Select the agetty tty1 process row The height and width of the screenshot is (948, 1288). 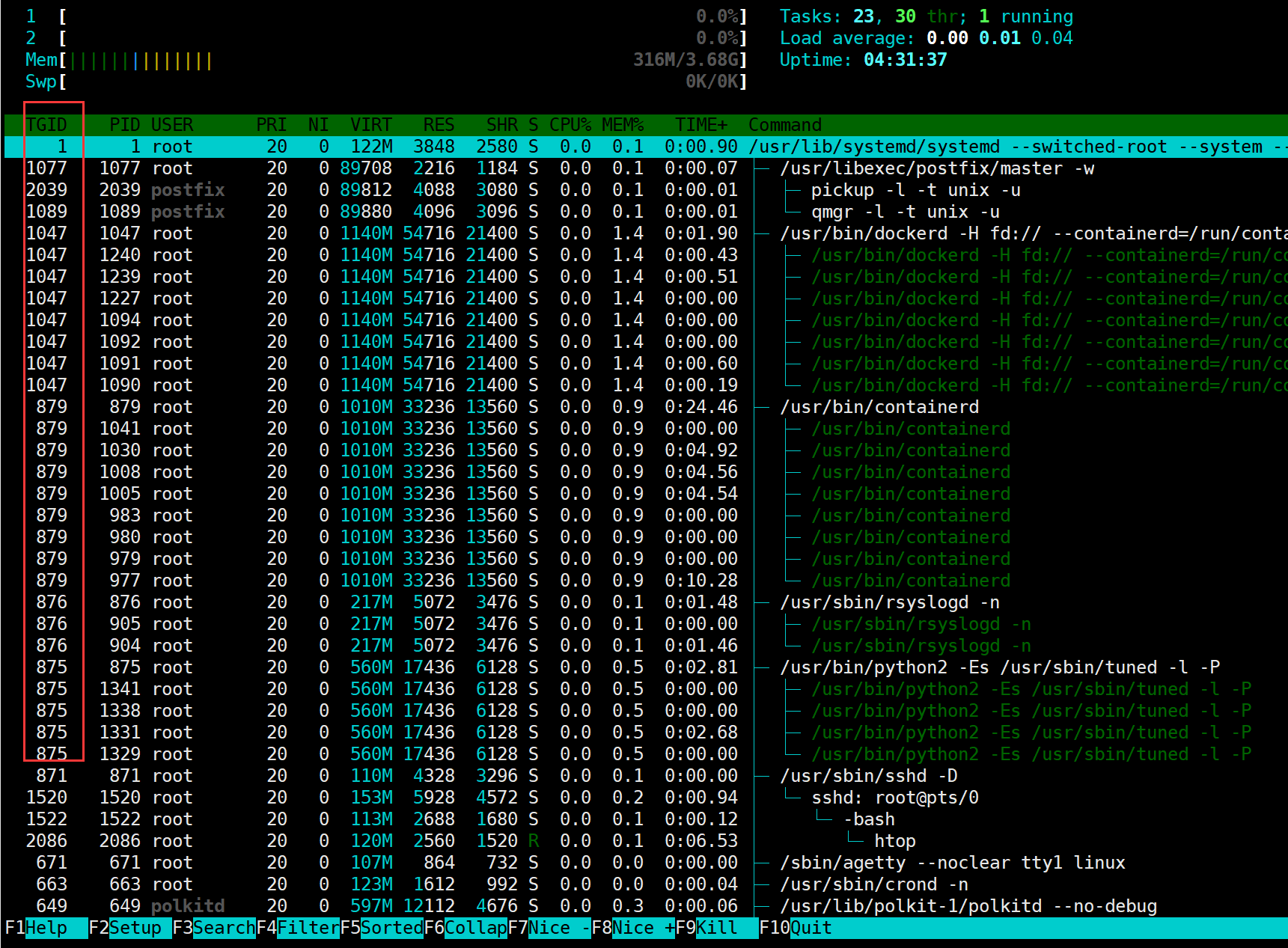coord(646,863)
